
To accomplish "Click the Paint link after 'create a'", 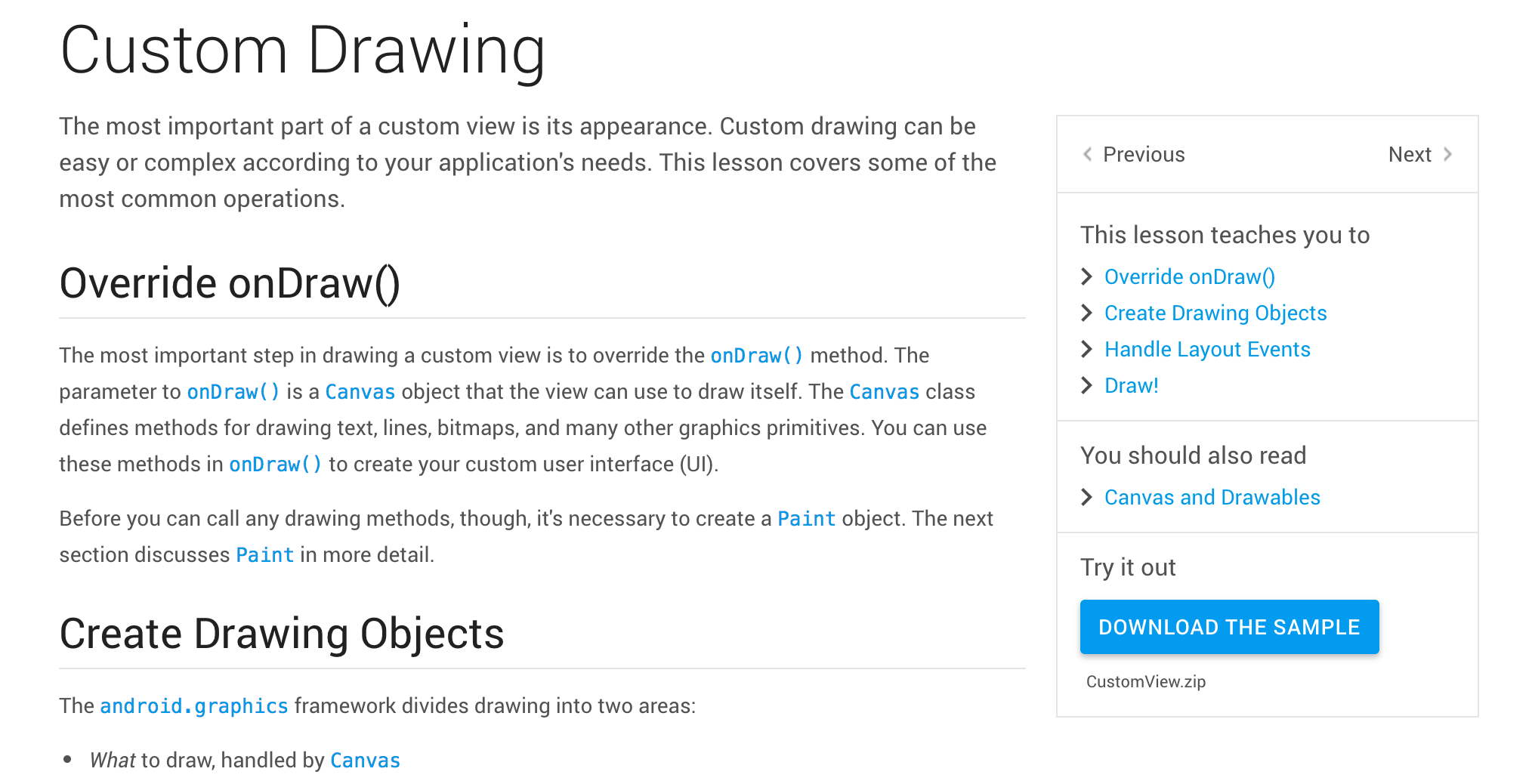I will [x=807, y=519].
